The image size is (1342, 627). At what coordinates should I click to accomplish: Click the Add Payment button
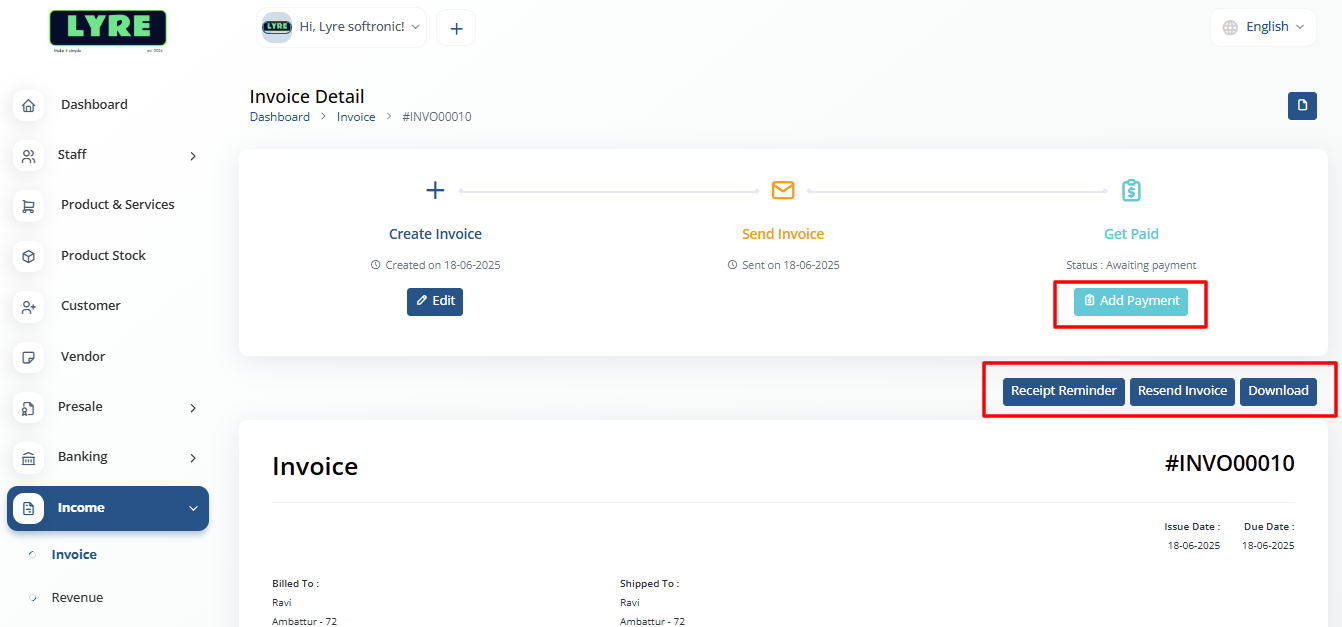(x=1130, y=300)
